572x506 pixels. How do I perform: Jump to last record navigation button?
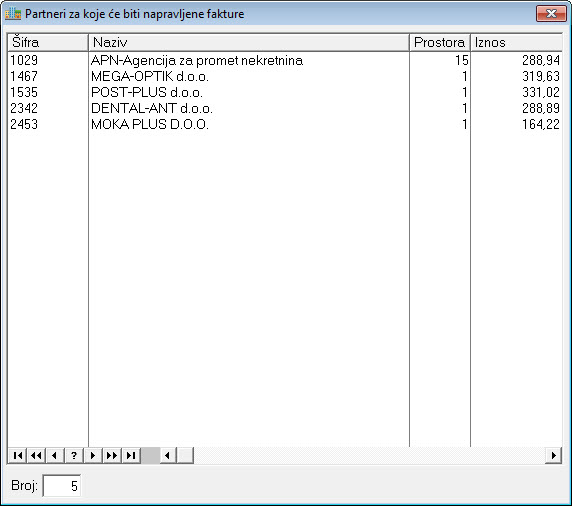pyautogui.click(x=131, y=455)
